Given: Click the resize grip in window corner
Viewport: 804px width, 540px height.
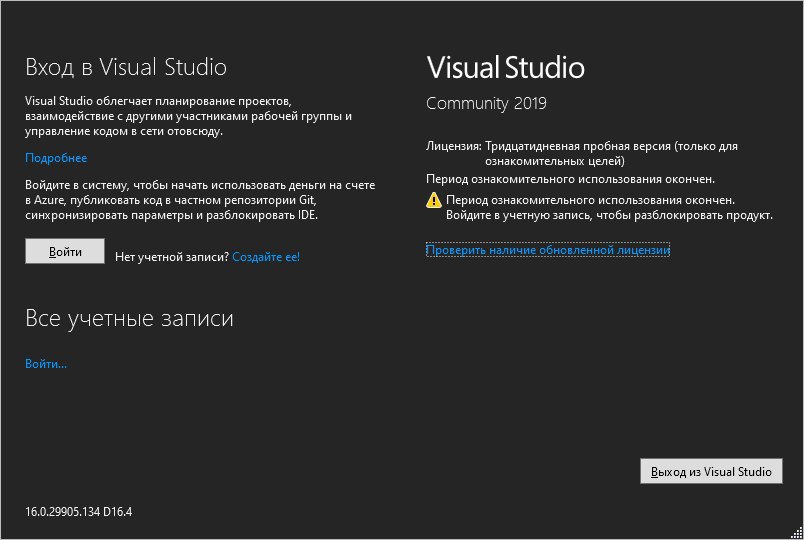Looking at the screenshot, I should pyautogui.click(x=796, y=532).
